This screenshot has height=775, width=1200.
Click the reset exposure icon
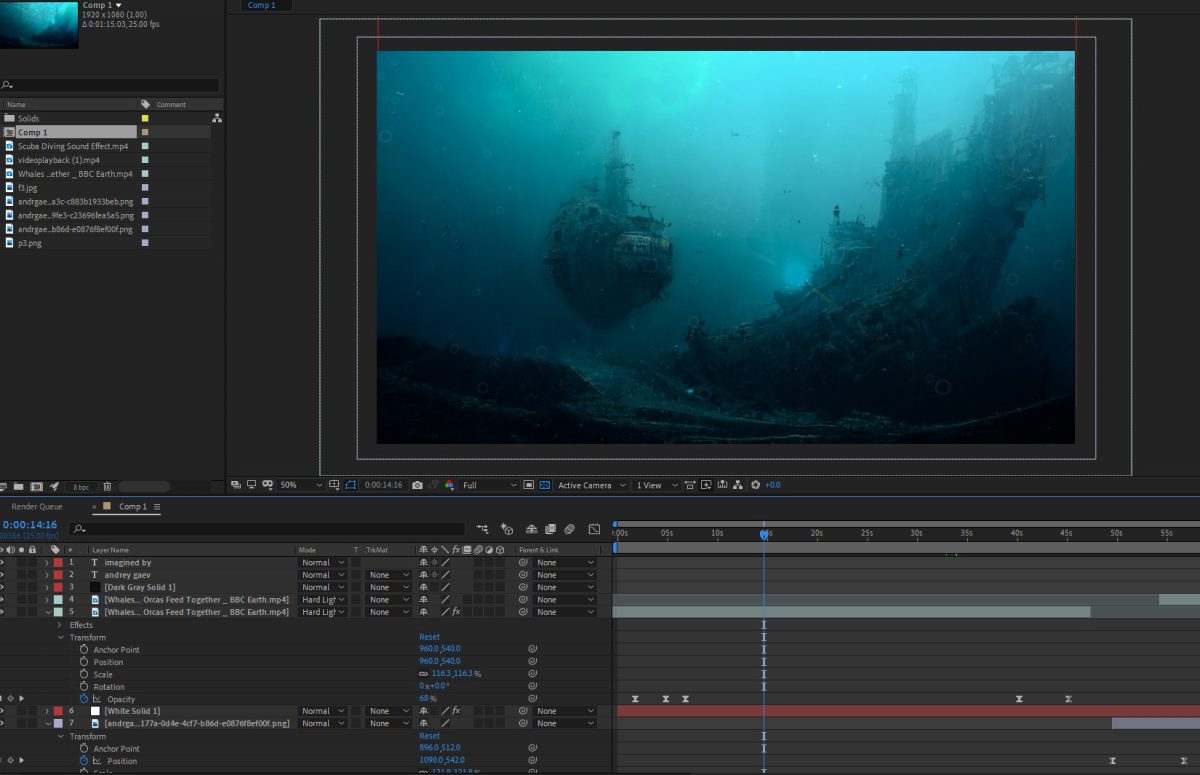point(755,485)
